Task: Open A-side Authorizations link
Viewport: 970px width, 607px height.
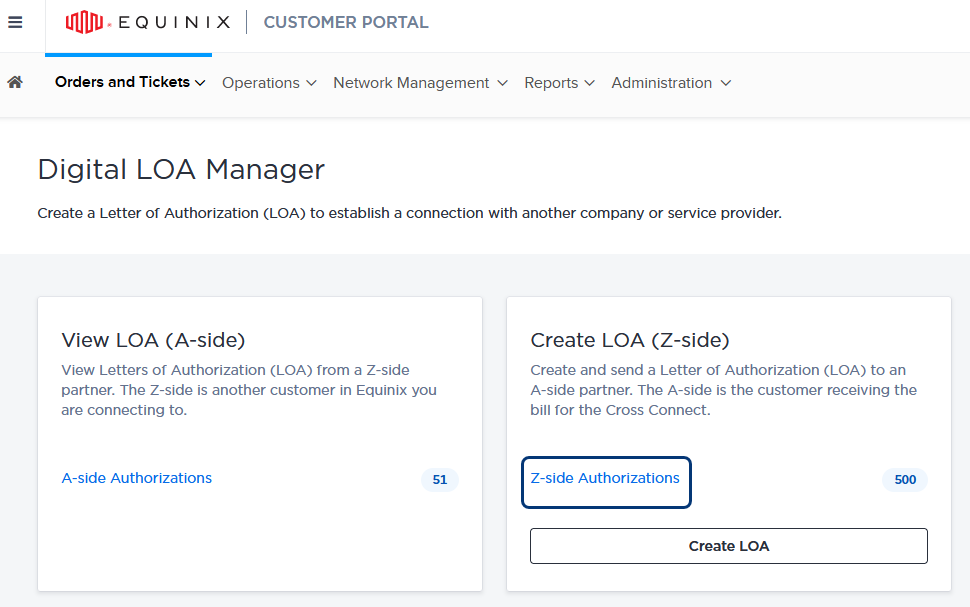Action: tap(137, 478)
